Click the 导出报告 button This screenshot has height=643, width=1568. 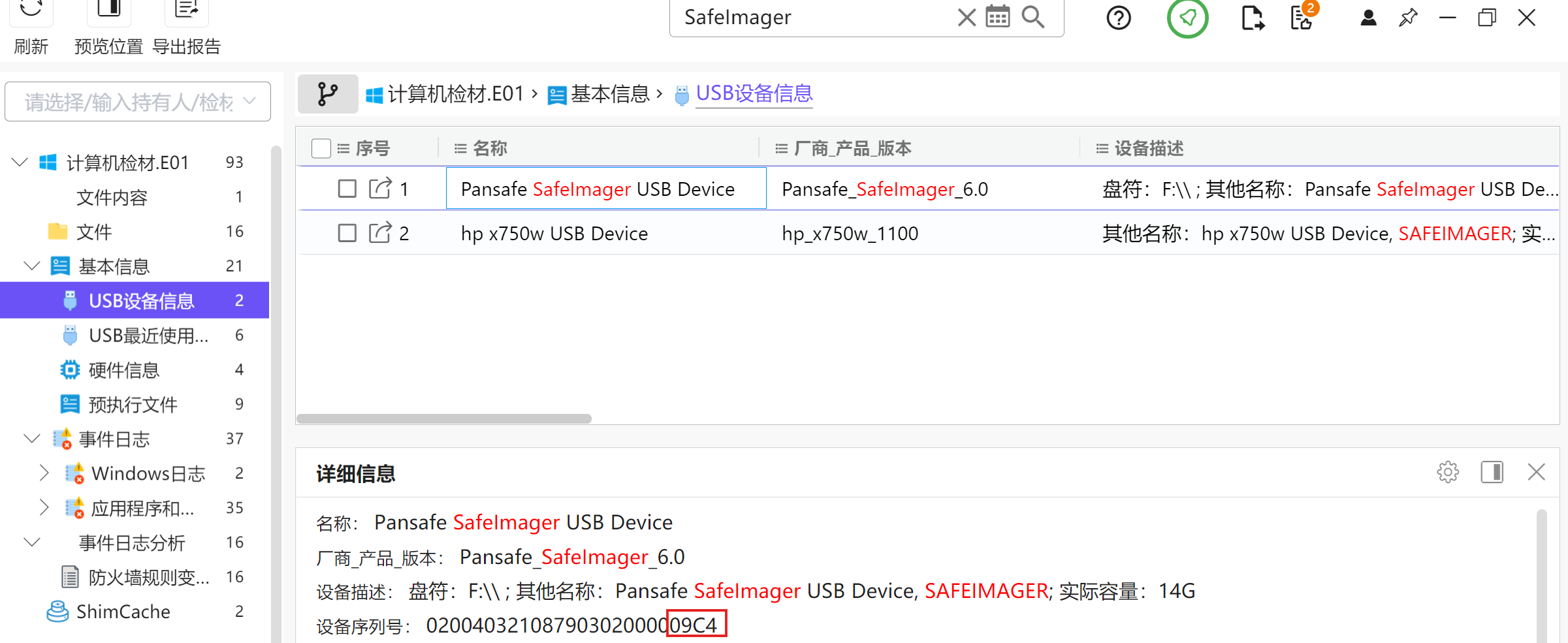(x=186, y=29)
